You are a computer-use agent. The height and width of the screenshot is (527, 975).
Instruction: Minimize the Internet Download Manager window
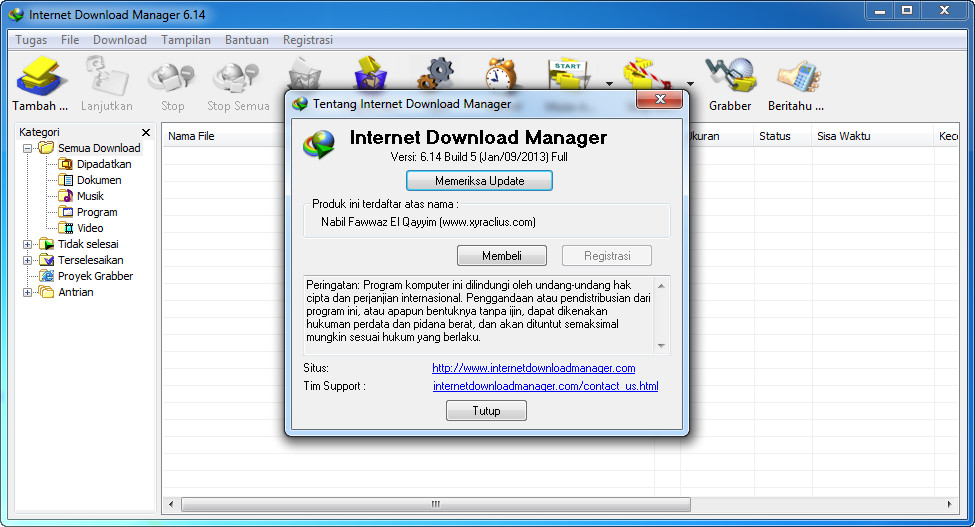(x=880, y=11)
